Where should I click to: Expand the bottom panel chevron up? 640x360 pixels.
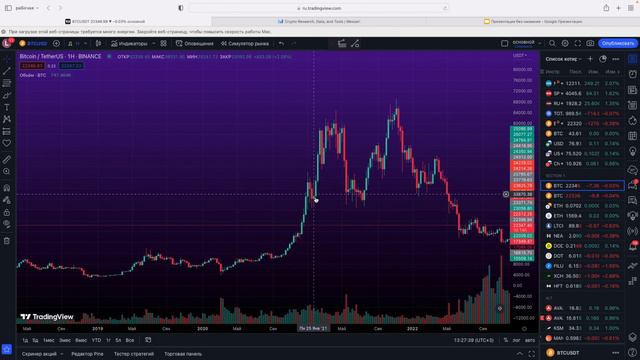[x=519, y=354]
